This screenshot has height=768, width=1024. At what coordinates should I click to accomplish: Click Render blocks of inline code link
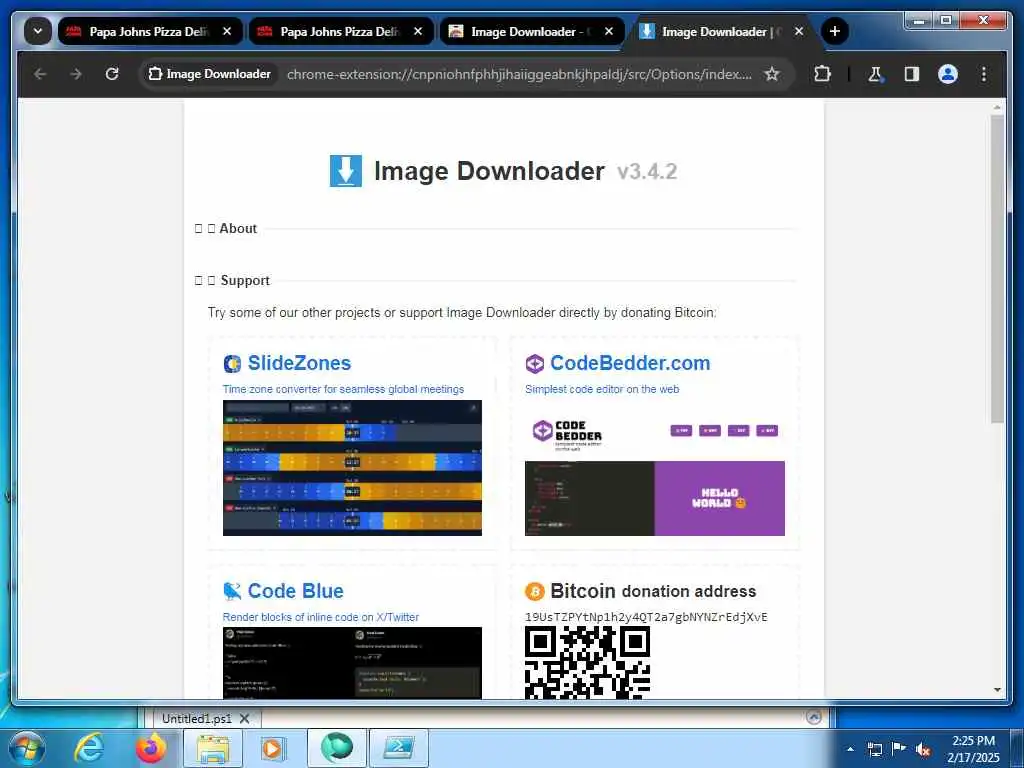(321, 617)
